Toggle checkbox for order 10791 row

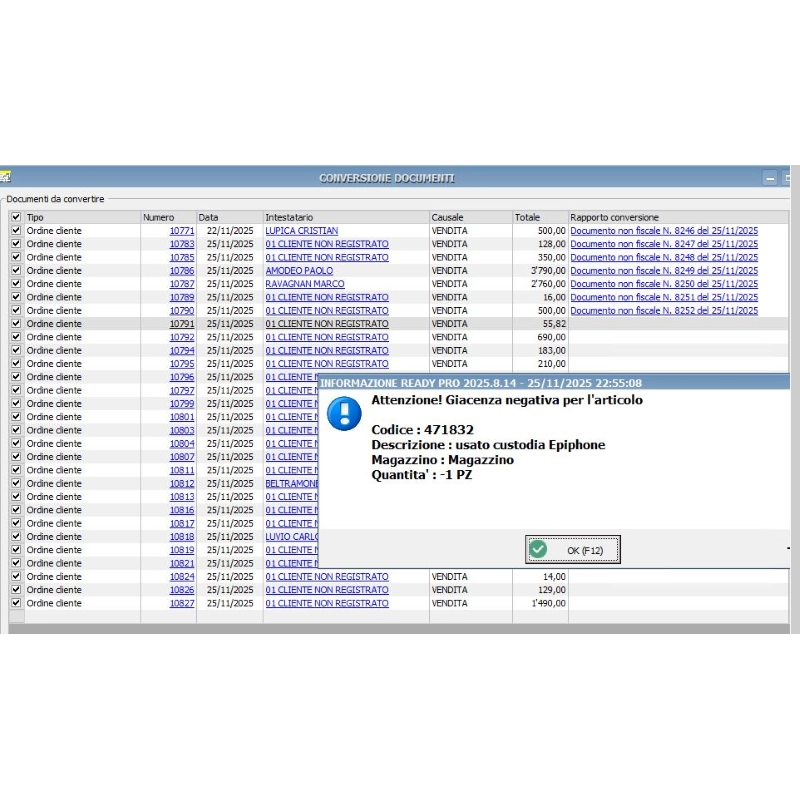(x=16, y=324)
